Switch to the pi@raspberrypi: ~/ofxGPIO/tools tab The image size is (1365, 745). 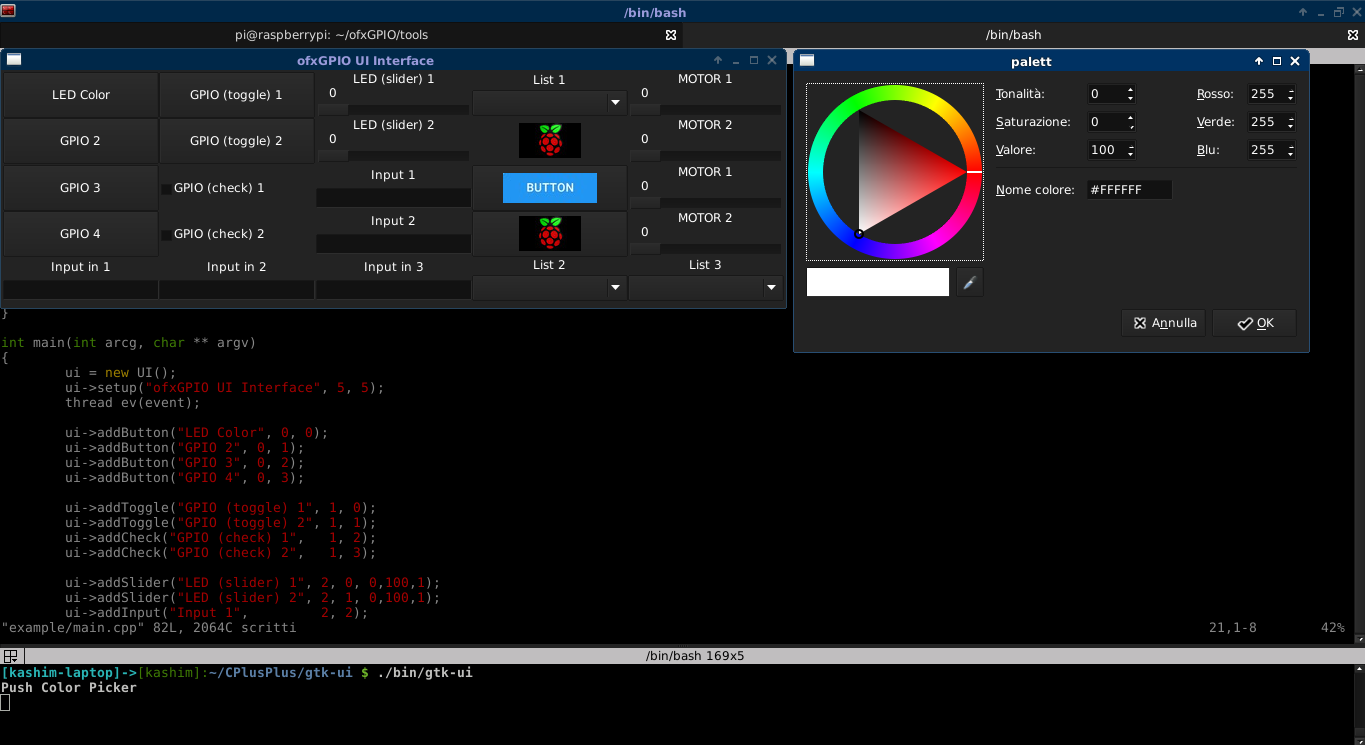331,34
